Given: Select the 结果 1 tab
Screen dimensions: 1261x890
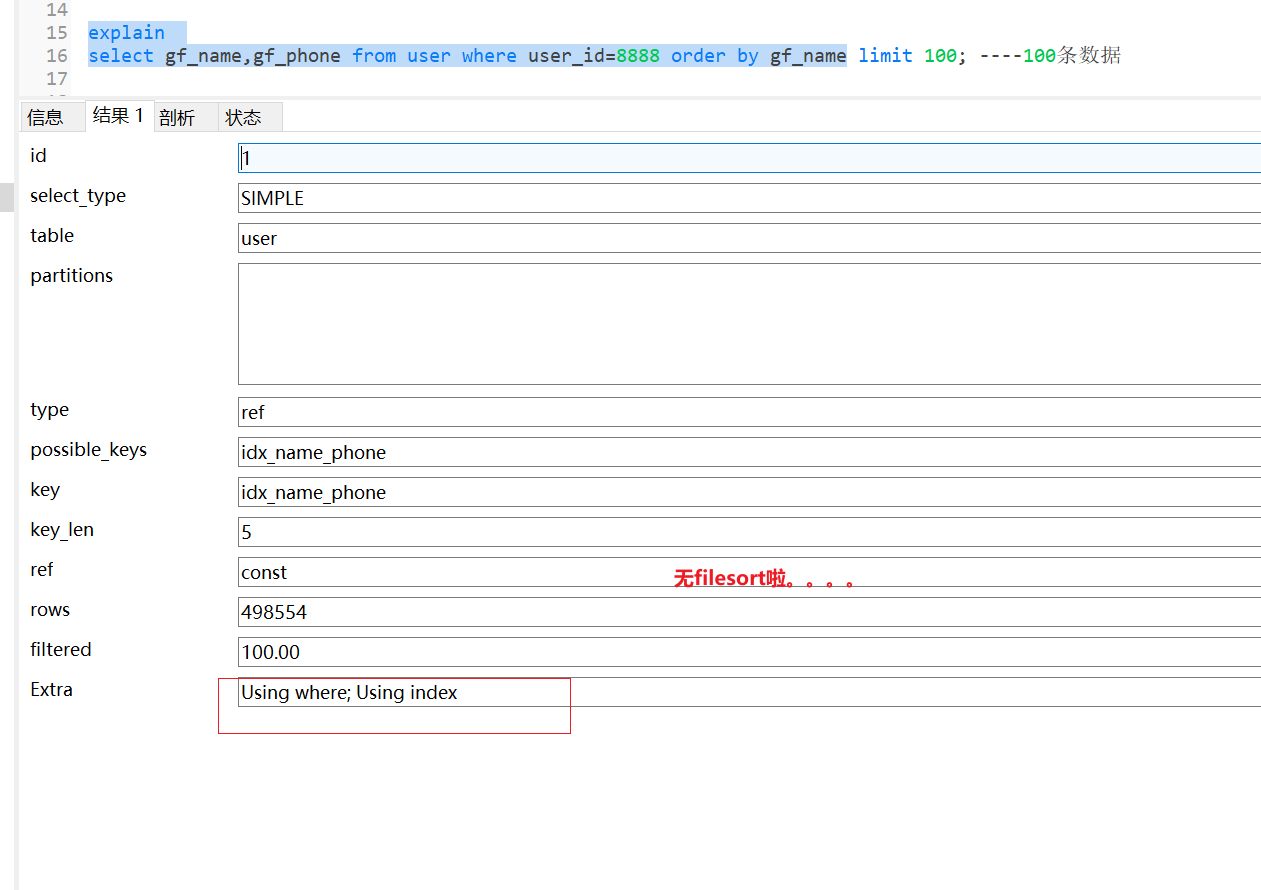Looking at the screenshot, I should click(119, 115).
